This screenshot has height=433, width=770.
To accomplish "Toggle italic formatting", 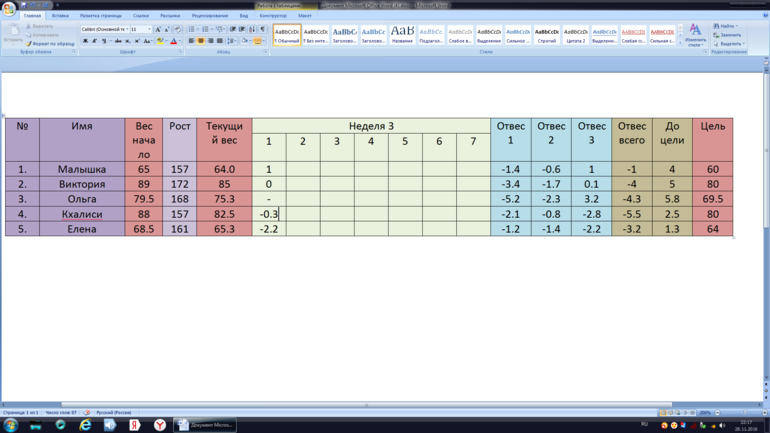I will pyautogui.click(x=94, y=41).
